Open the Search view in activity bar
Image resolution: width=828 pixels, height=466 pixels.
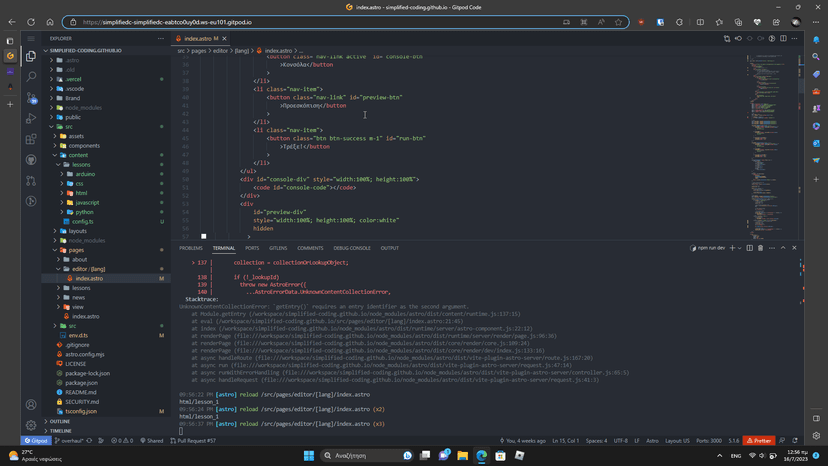31,76
